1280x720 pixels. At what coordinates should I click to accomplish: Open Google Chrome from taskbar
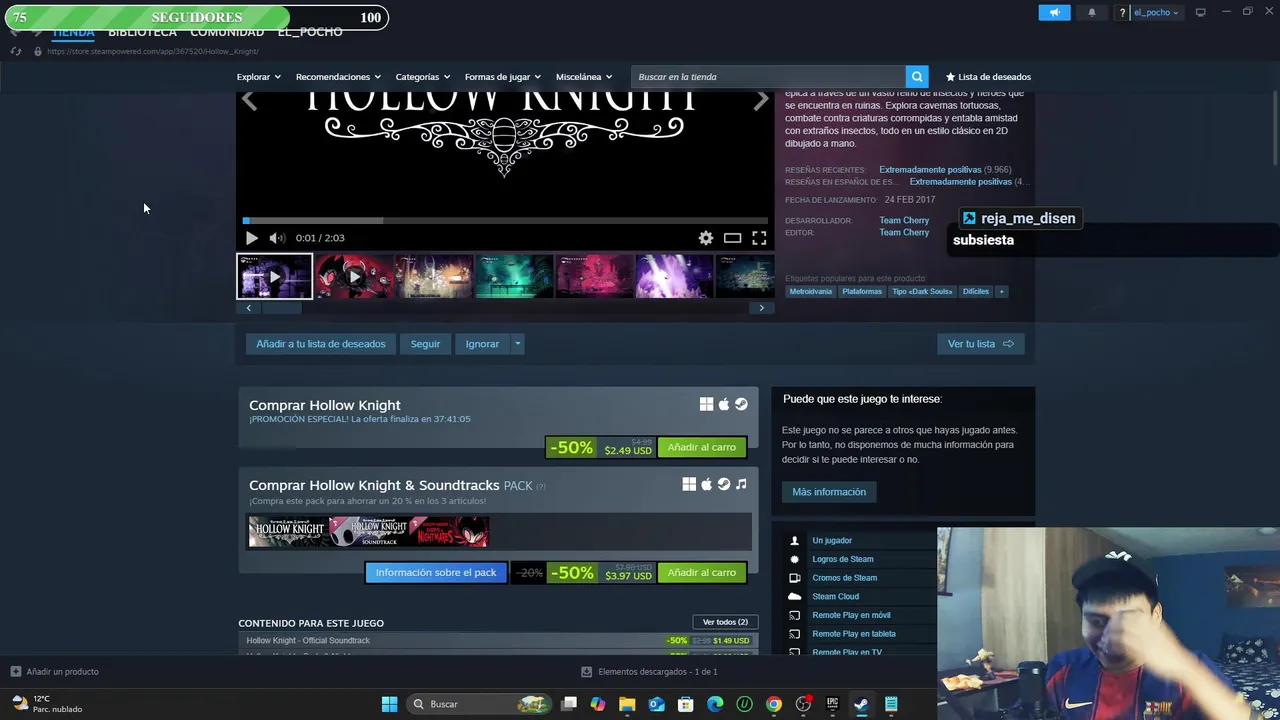pyautogui.click(x=774, y=704)
